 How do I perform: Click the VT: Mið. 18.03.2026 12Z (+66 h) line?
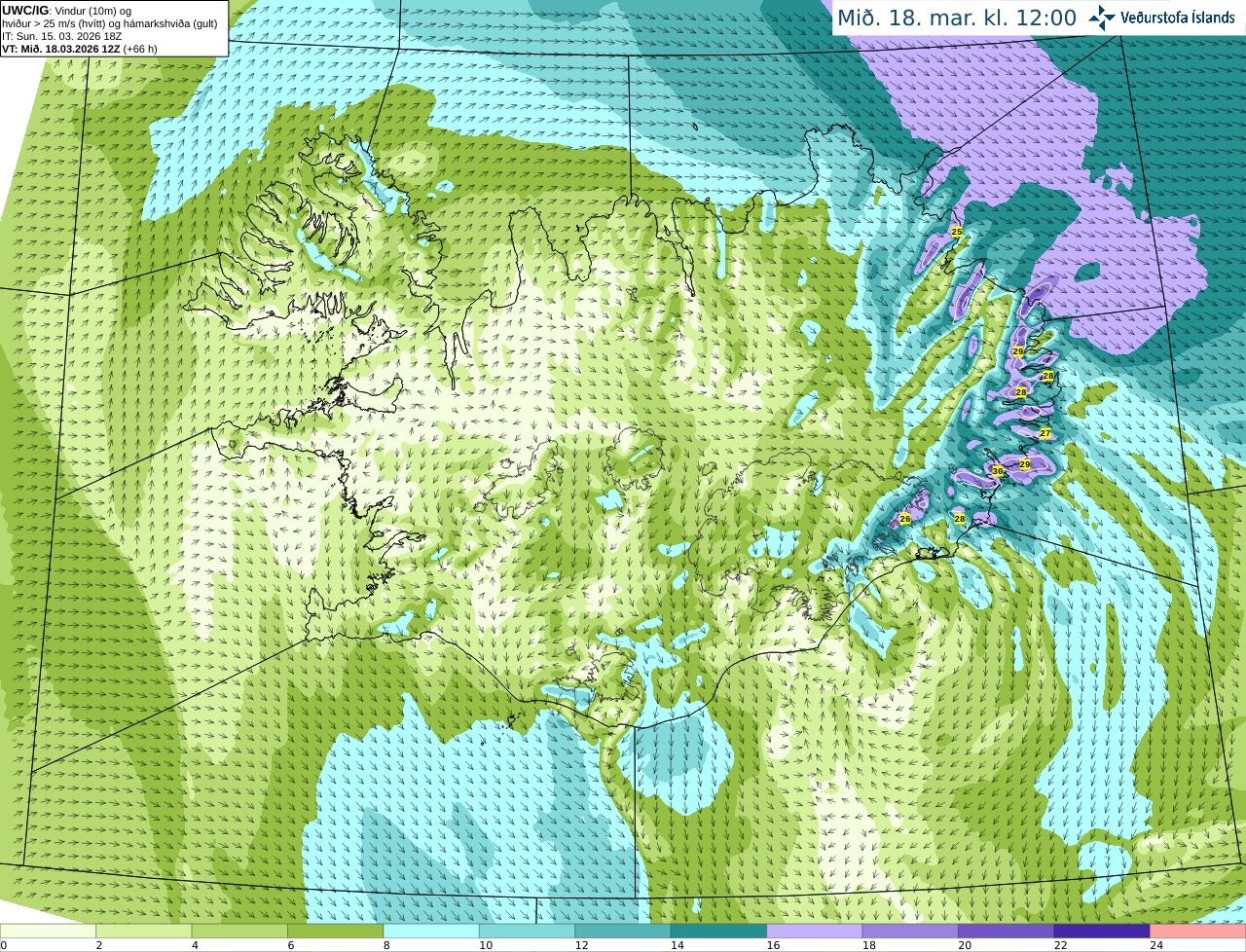pyautogui.click(x=79, y=49)
